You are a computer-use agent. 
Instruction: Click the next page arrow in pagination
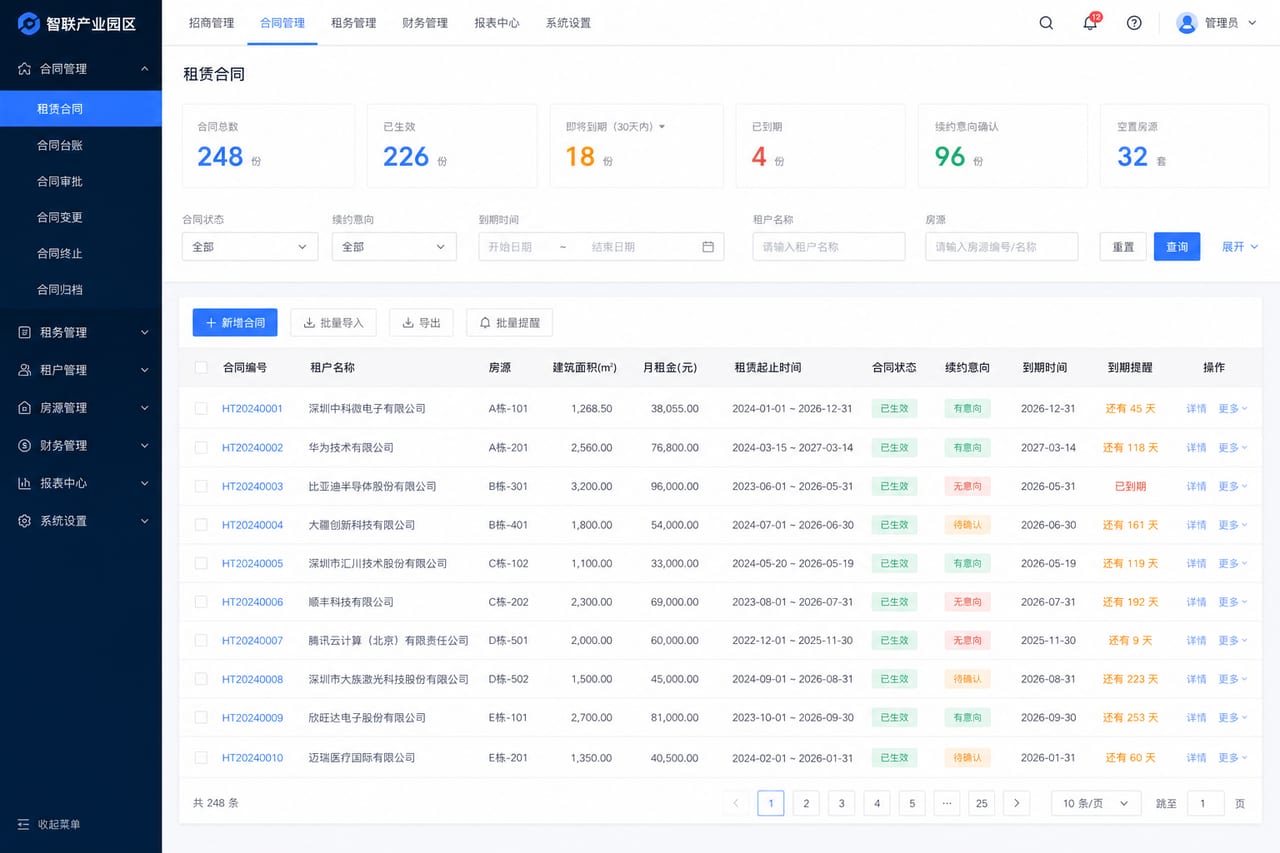click(1017, 803)
